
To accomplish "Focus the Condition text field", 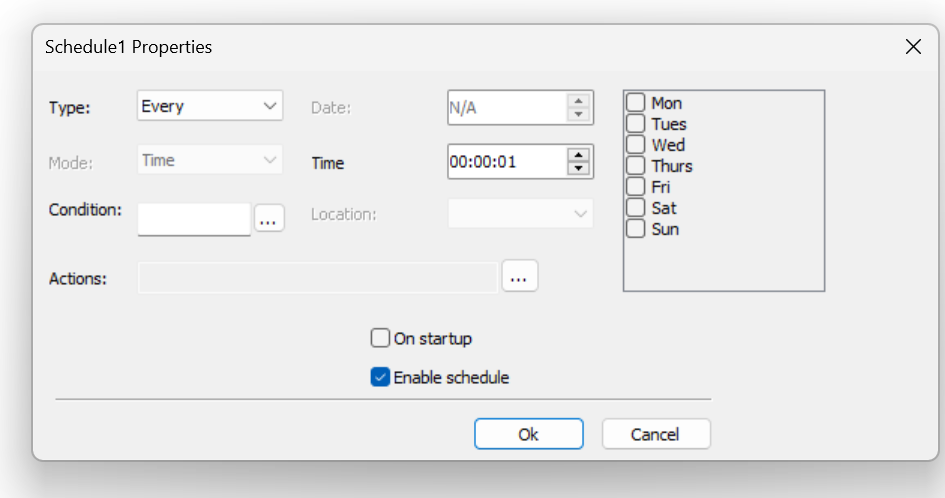I will [x=194, y=219].
